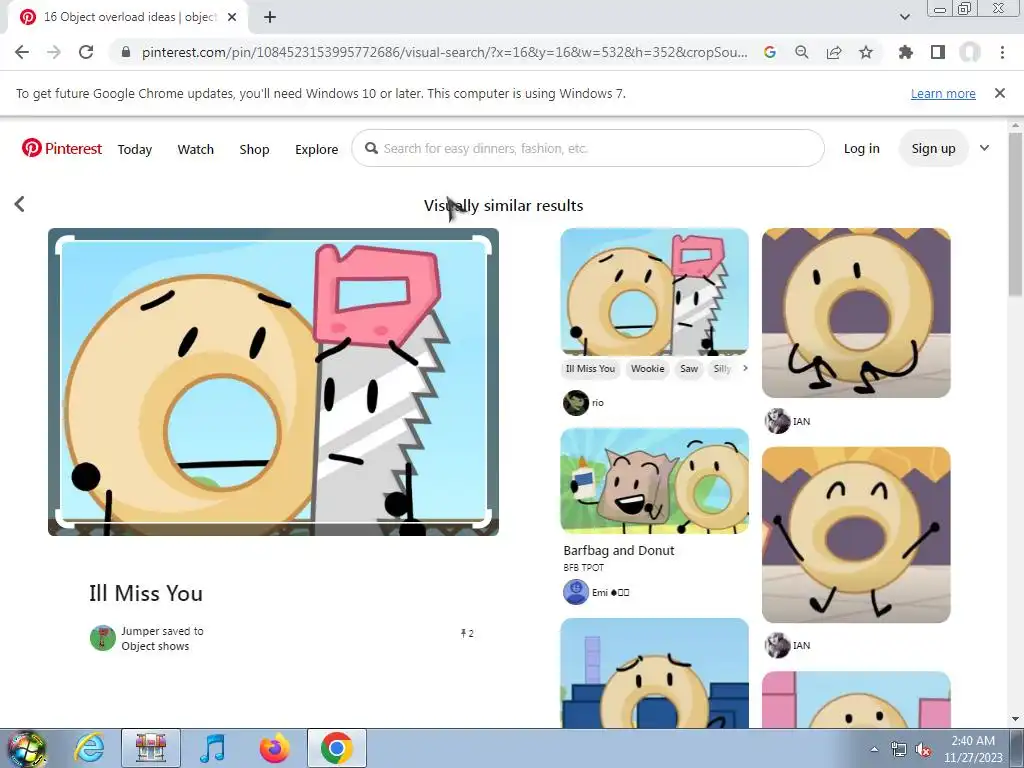
Task: Go back with the browser back arrow
Action: pyautogui.click(x=22, y=52)
